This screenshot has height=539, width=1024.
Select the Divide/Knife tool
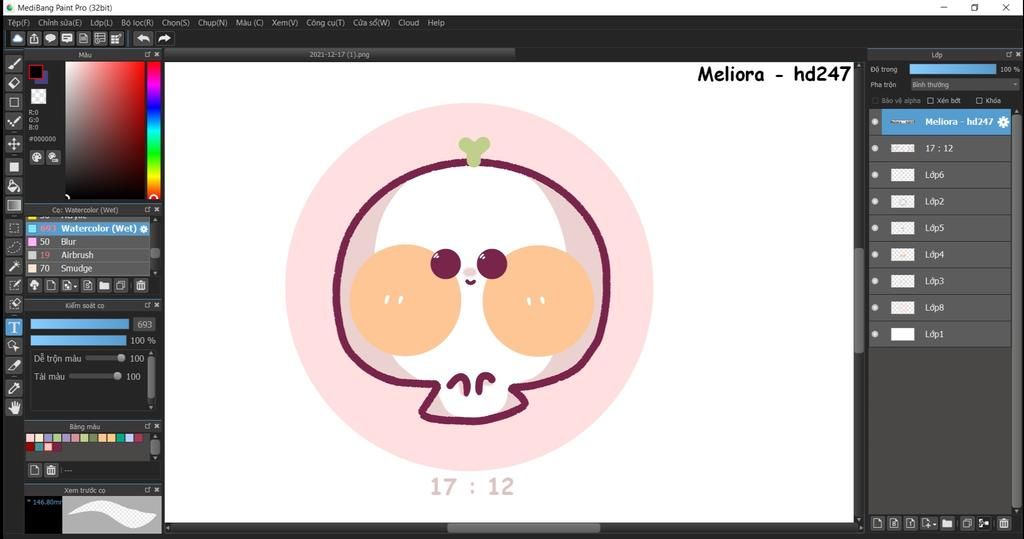[14, 365]
